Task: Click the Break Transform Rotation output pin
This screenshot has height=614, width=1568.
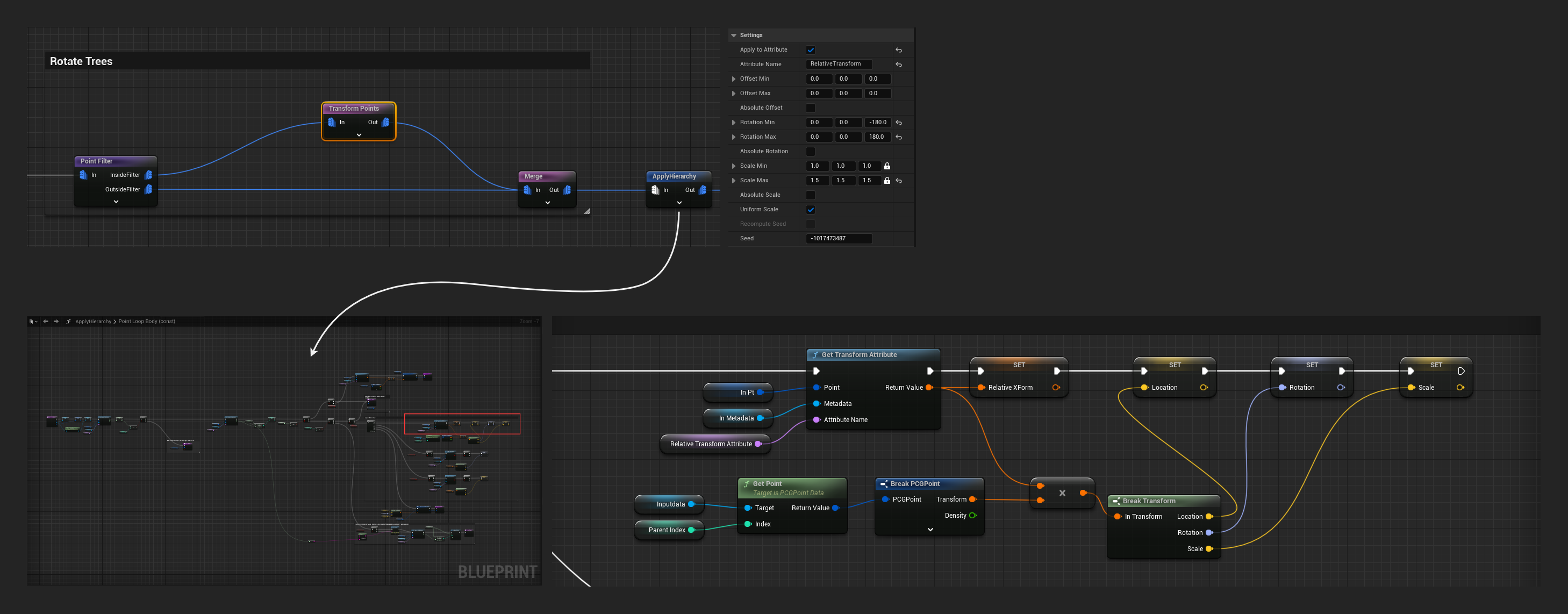Action: [x=1209, y=533]
